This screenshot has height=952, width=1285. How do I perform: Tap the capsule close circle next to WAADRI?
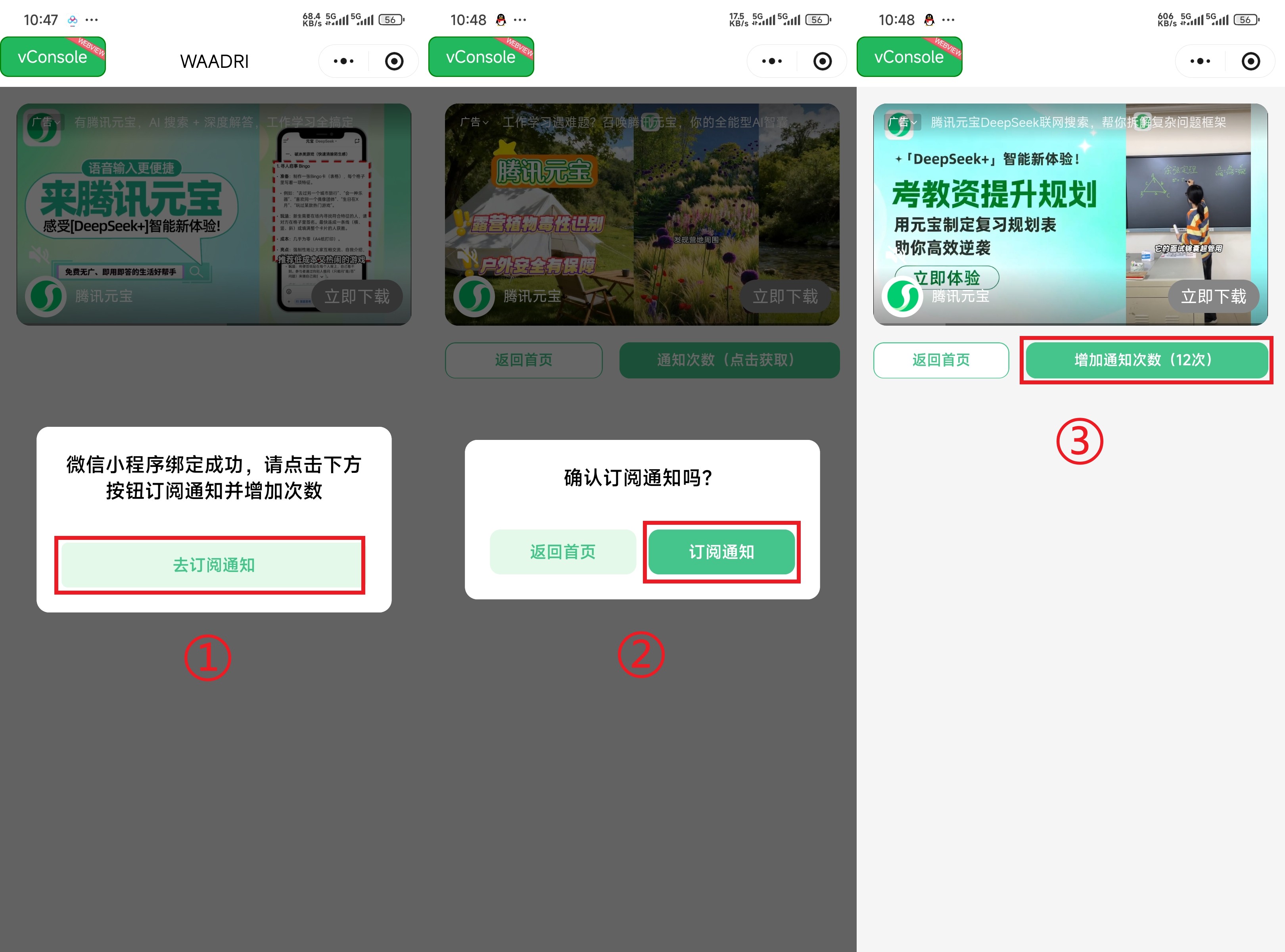tap(394, 61)
